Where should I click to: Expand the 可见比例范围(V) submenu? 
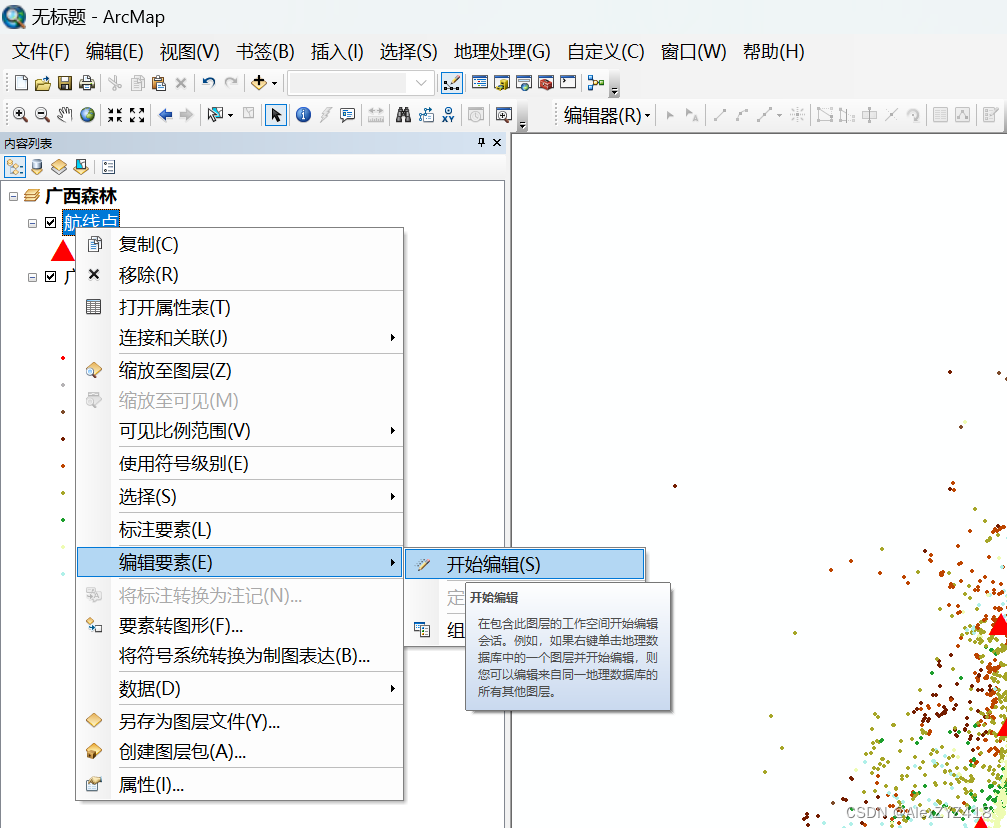240,430
